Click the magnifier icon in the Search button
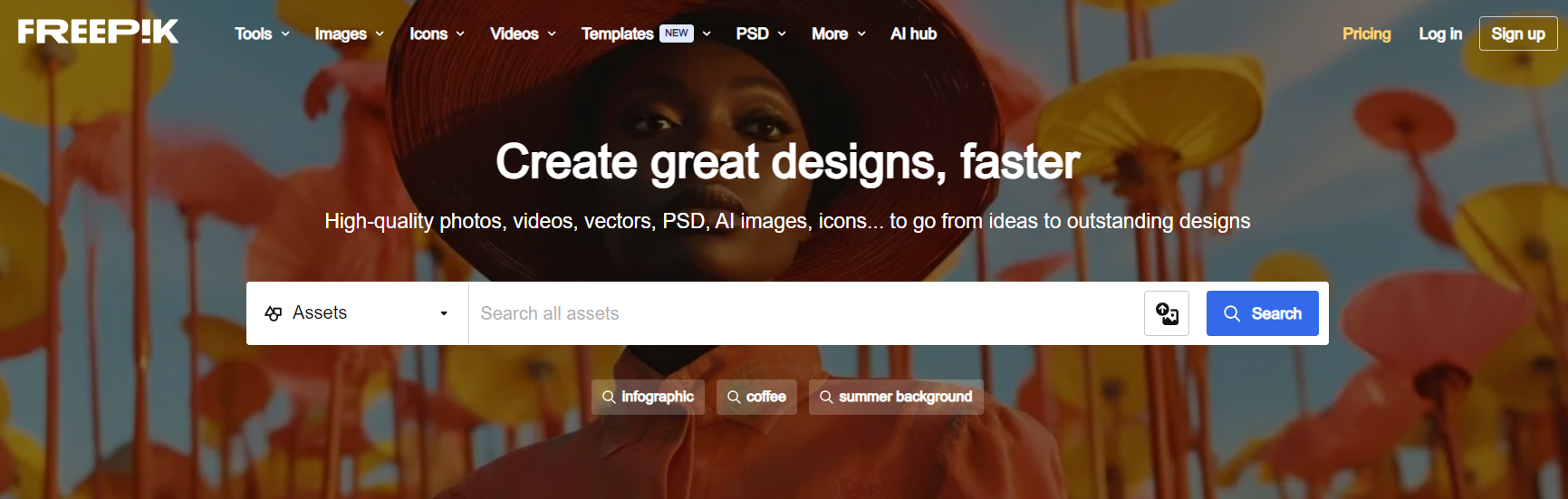 (1231, 313)
